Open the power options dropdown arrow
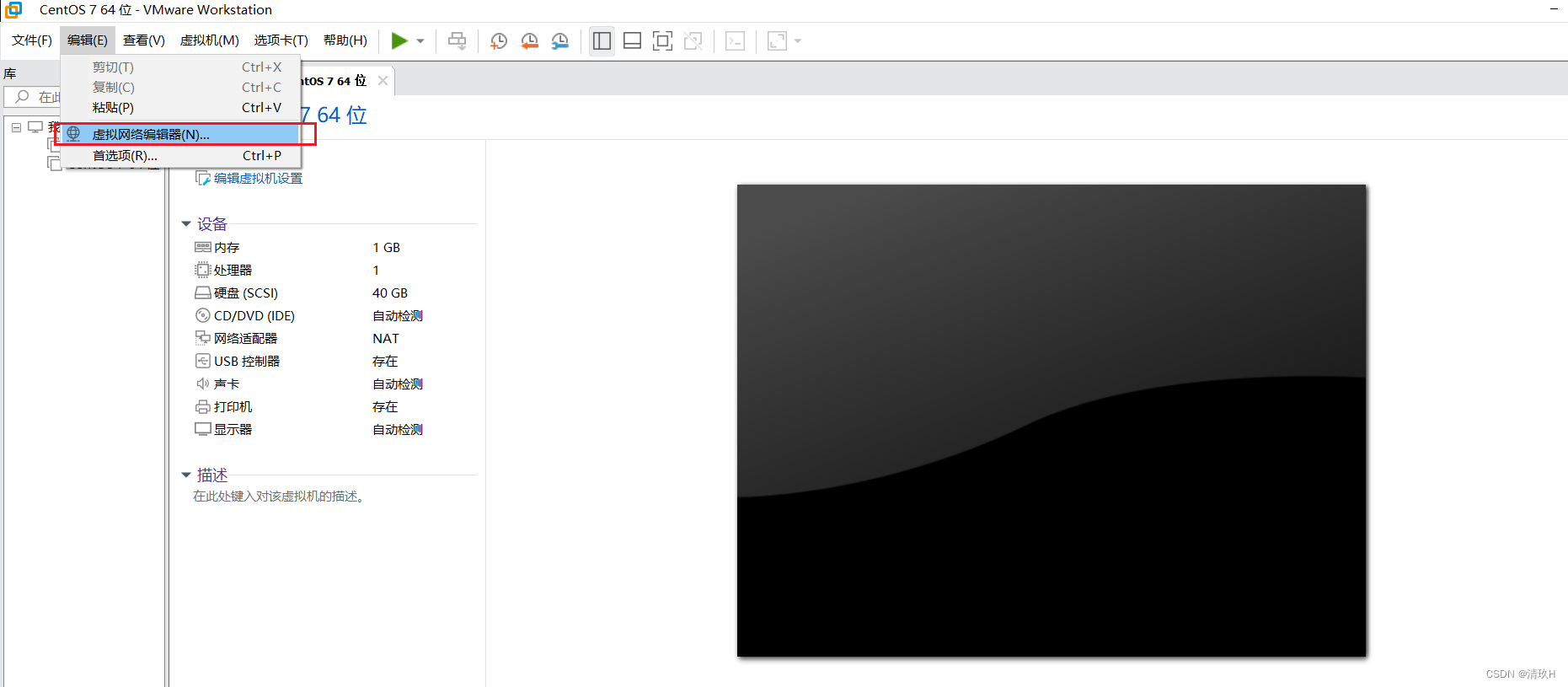Viewport: 1568px width, 687px height. [x=420, y=41]
